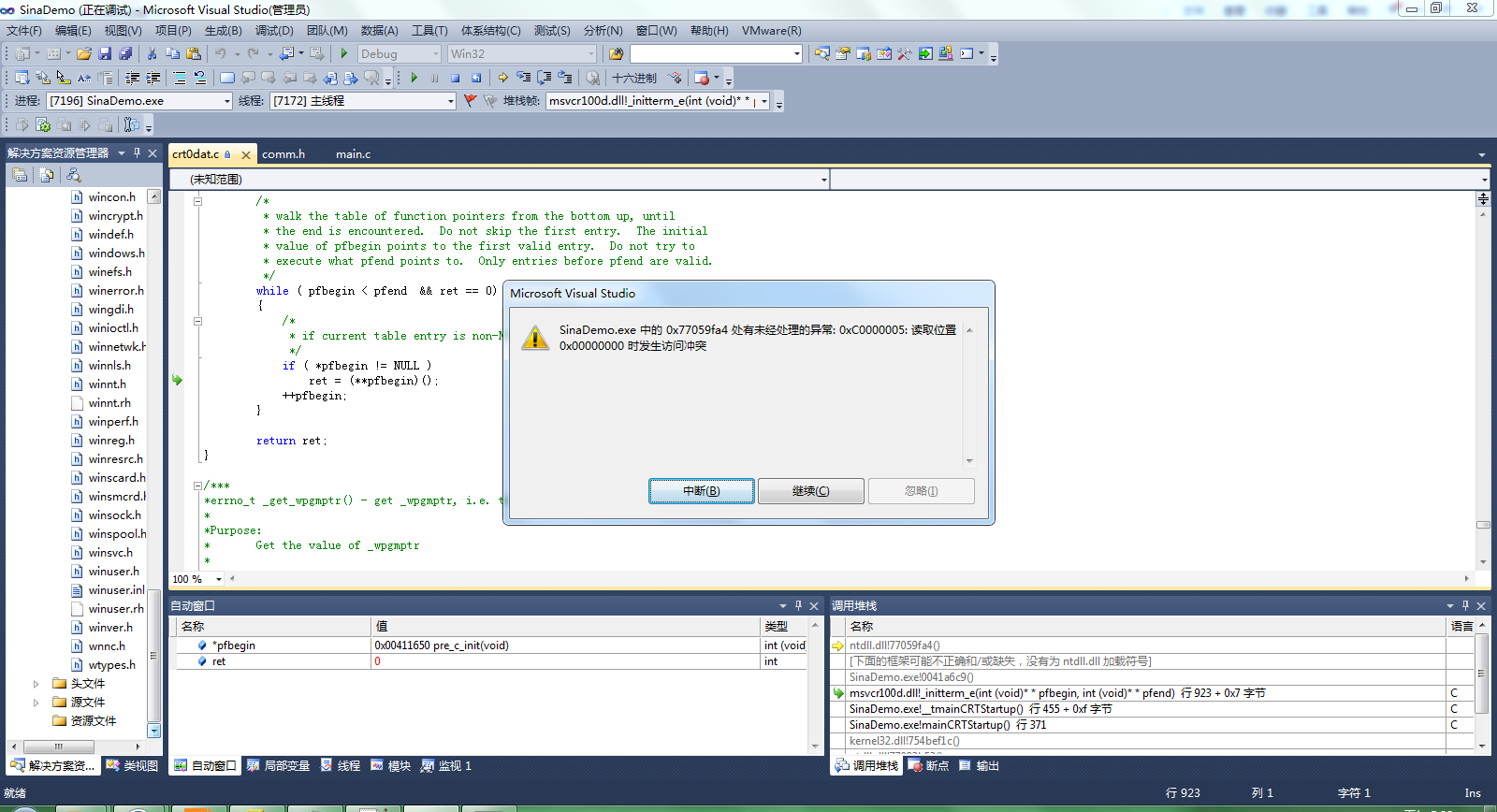Click the Continue green play icon in debug toolbar
Screen dimensions: 1497x812
coord(414,79)
